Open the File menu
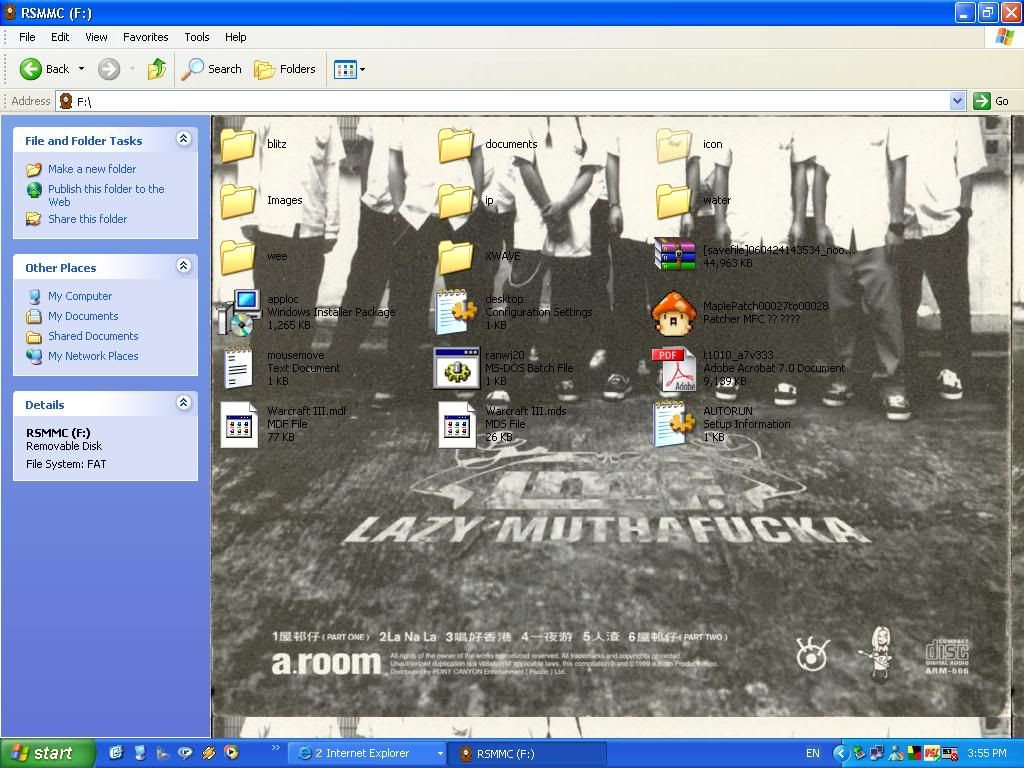The image size is (1024, 768). pos(27,37)
